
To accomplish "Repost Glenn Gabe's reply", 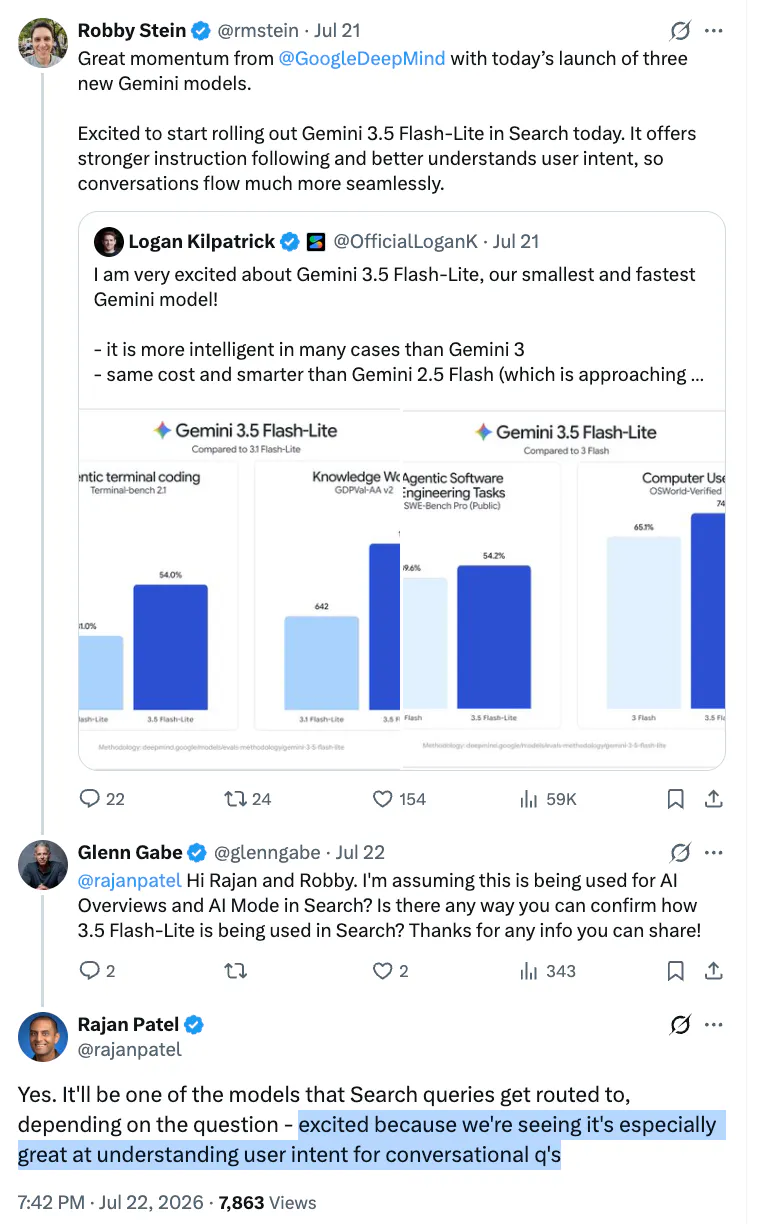I will click(235, 970).
